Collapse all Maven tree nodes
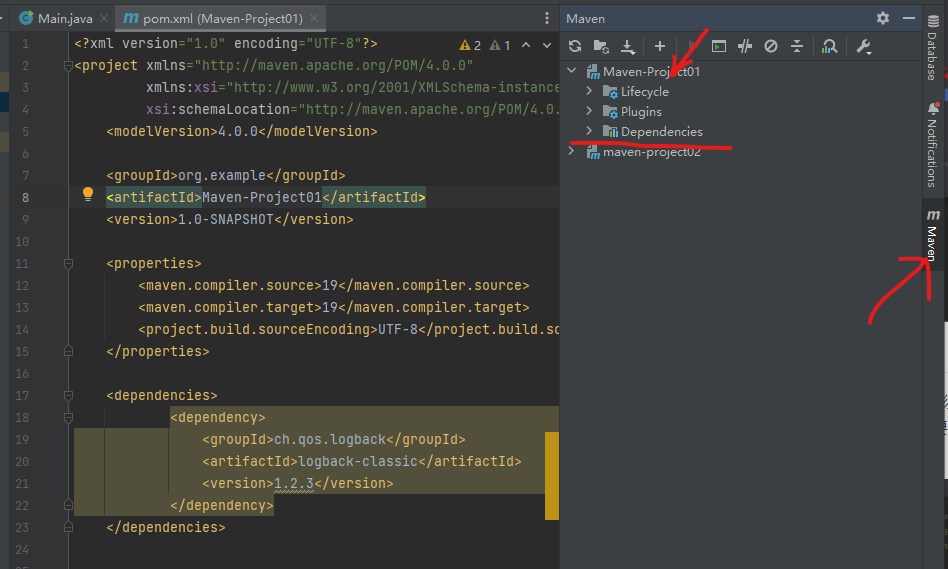The height and width of the screenshot is (569, 948). click(x=797, y=46)
